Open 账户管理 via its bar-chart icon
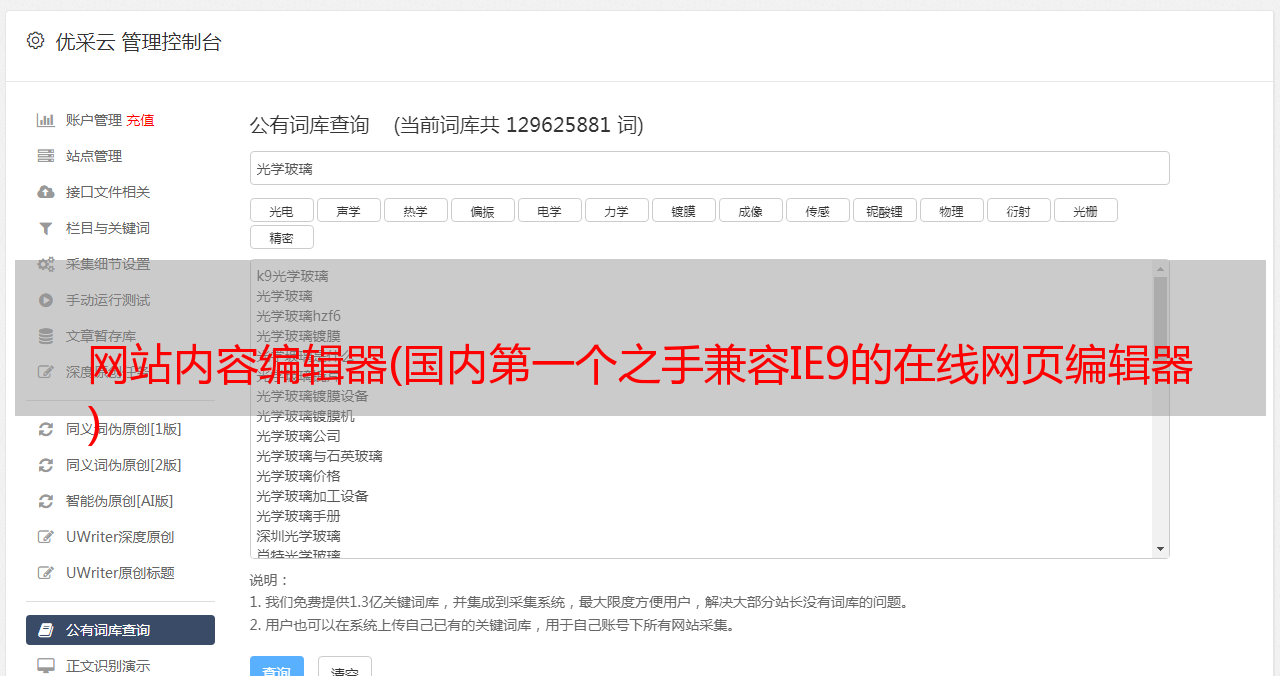This screenshot has width=1280, height=676. [x=45, y=120]
